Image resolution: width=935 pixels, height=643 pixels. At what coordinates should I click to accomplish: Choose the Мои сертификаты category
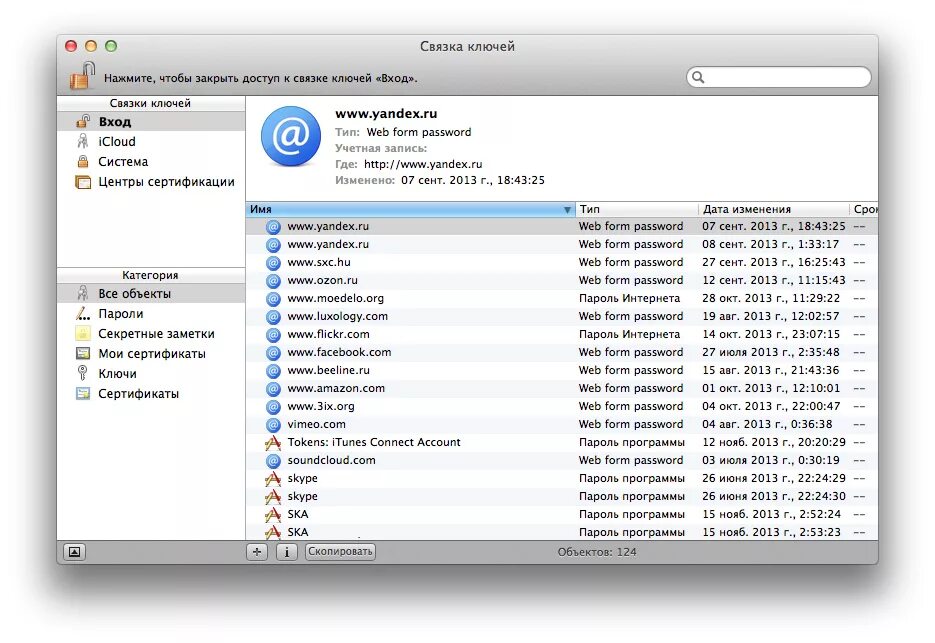click(x=151, y=354)
